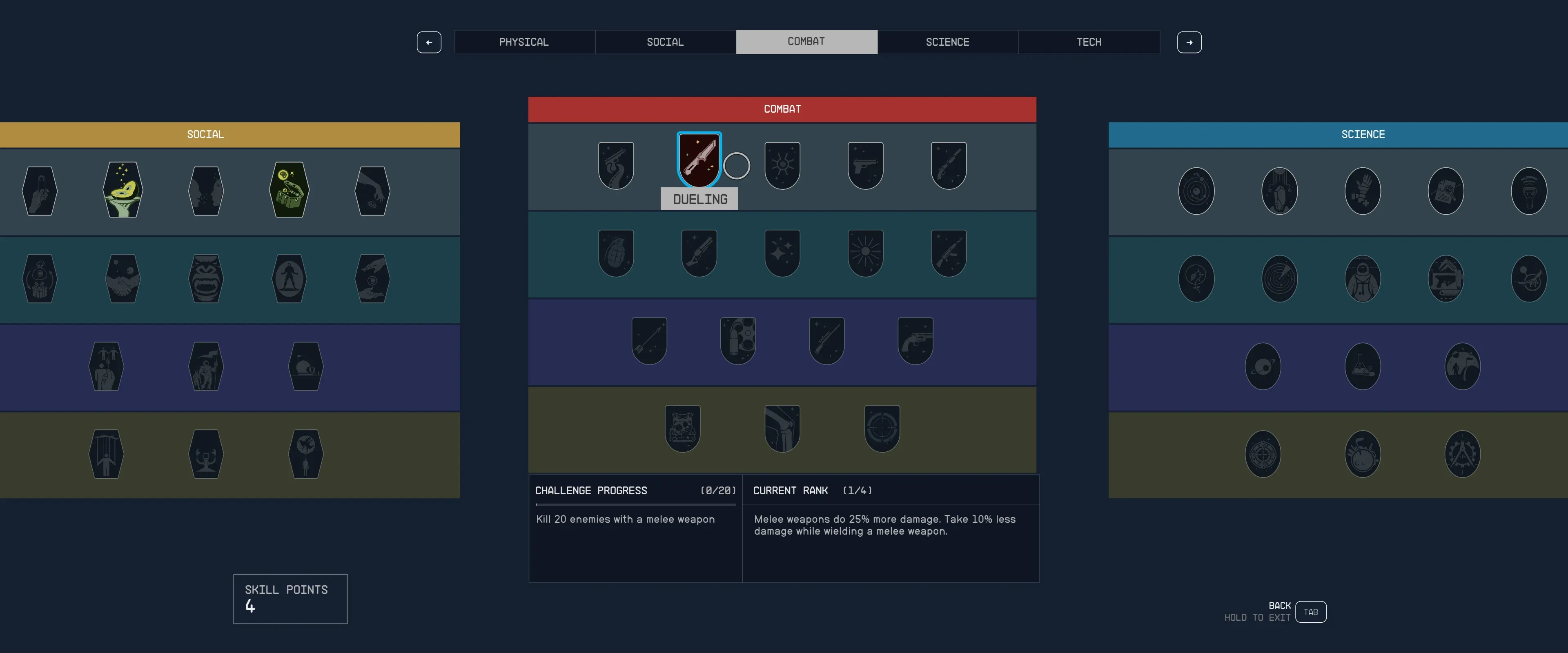The width and height of the screenshot is (1568, 653).
Task: Select the roaring gorilla Intimidation skill
Action: (x=206, y=279)
